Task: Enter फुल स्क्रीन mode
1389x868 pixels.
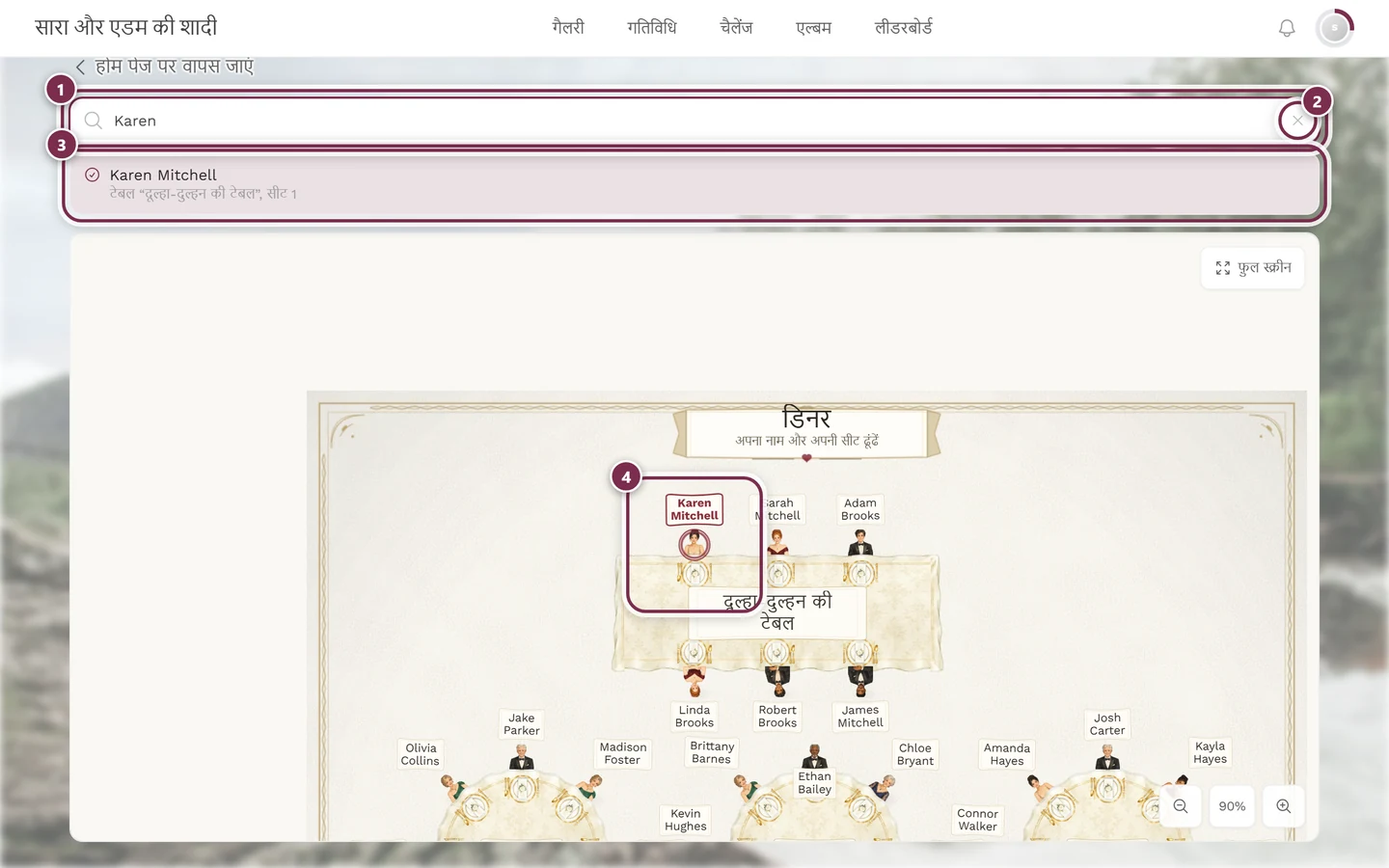Action: pos(1253,268)
